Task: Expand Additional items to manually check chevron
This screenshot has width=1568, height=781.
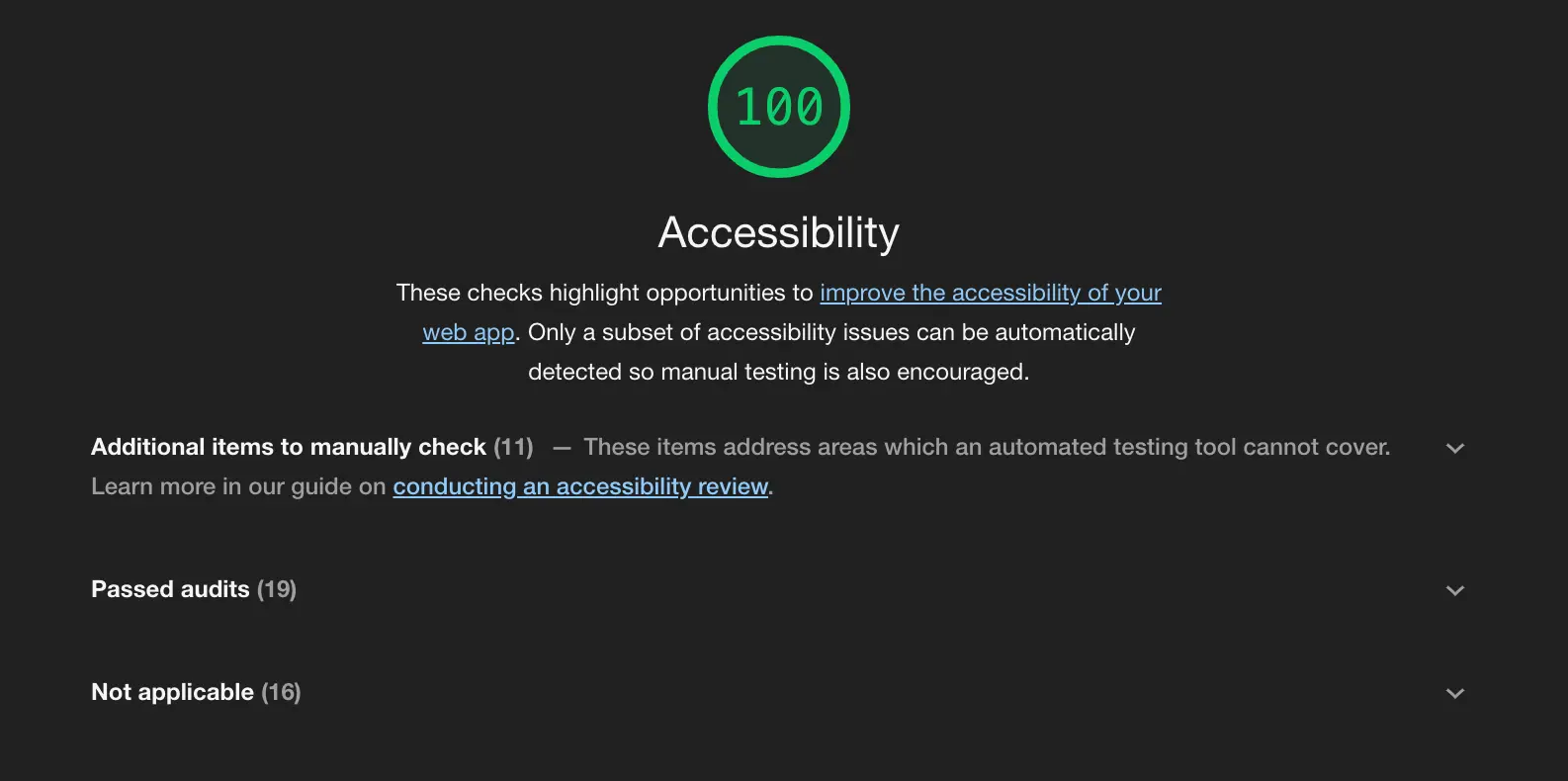Action: click(x=1454, y=448)
